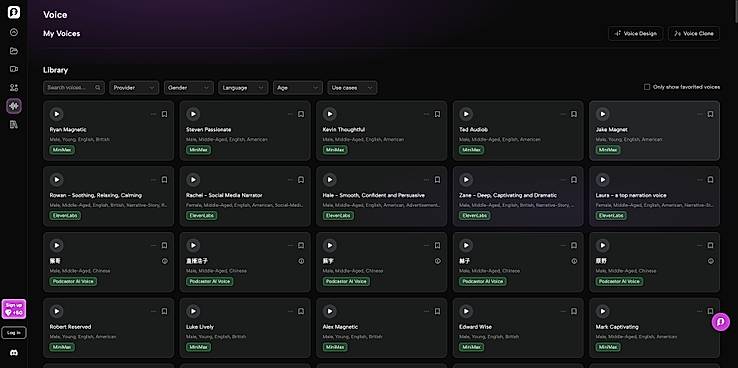Open the Use cases filter dropdown

[x=353, y=88]
